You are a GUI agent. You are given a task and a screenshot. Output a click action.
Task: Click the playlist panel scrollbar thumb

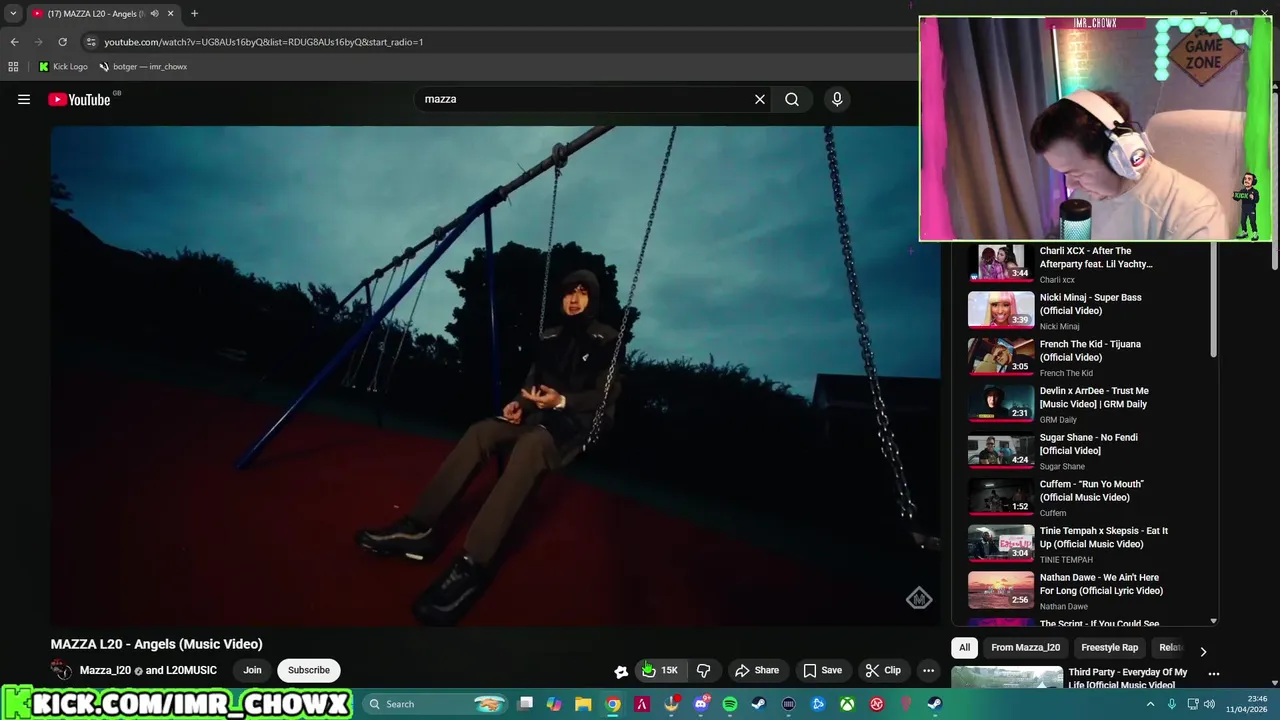click(x=1213, y=300)
